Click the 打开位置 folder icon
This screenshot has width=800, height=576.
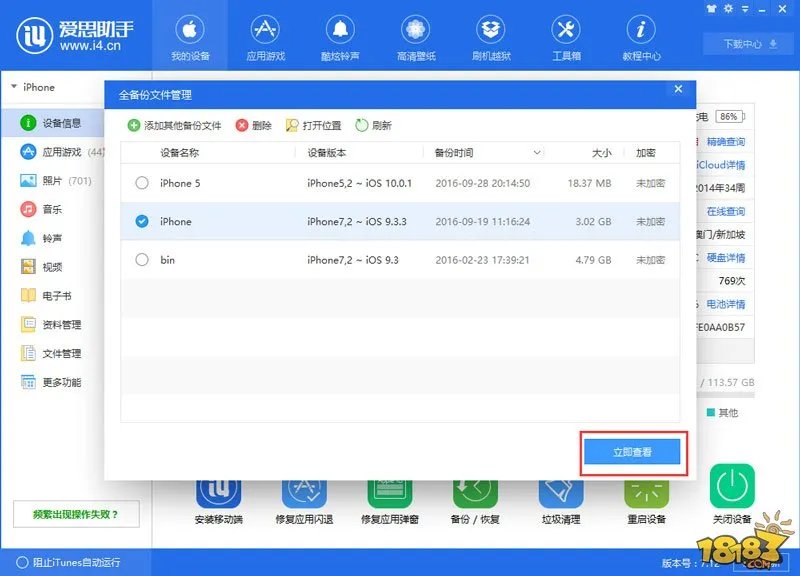click(x=292, y=126)
